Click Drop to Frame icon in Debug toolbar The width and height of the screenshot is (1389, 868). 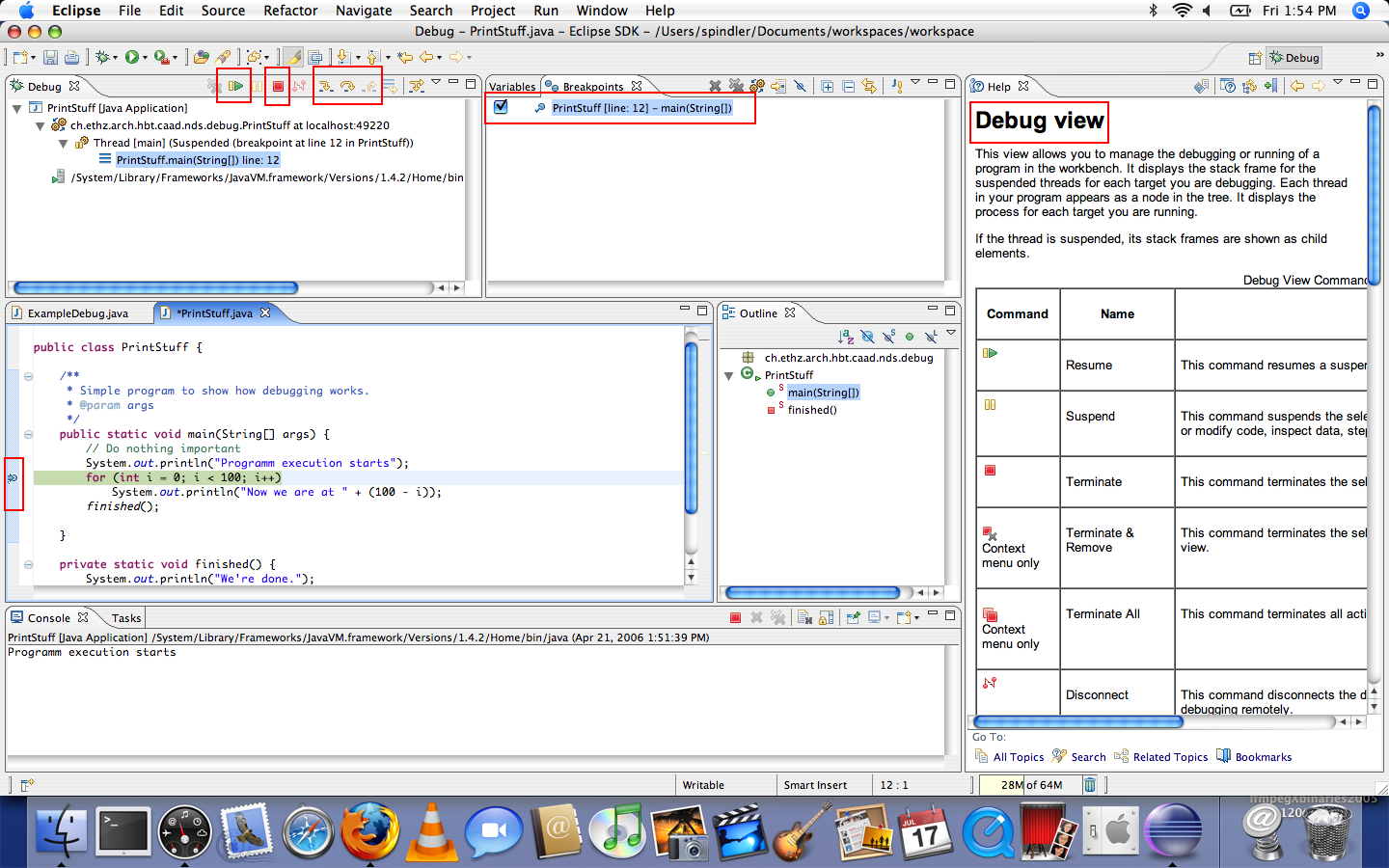click(390, 86)
